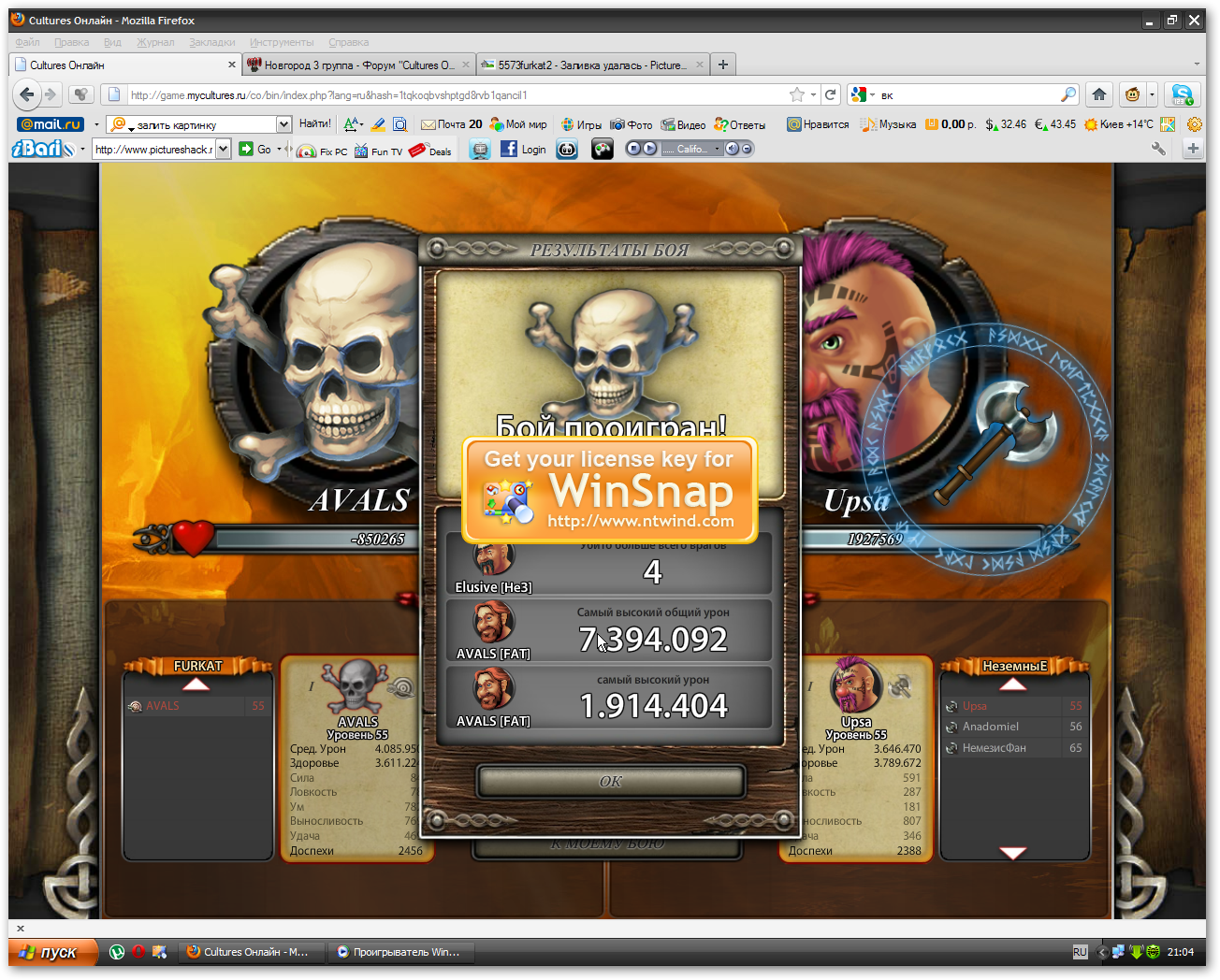This screenshot has width=1220, height=980.
Task: Open the Правка menu
Action: click(71, 42)
